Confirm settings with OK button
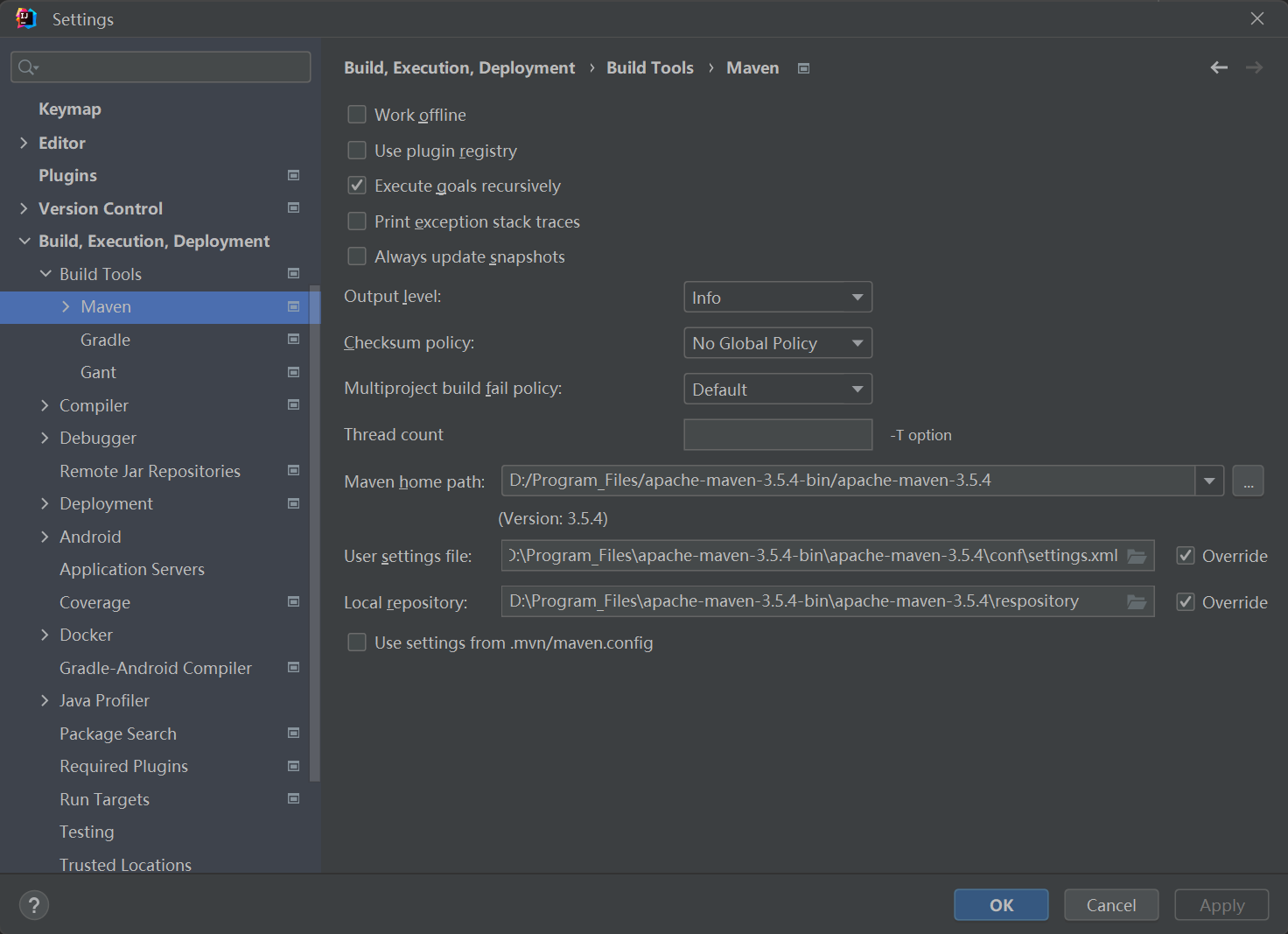The width and height of the screenshot is (1288, 934). pyautogui.click(x=1001, y=905)
